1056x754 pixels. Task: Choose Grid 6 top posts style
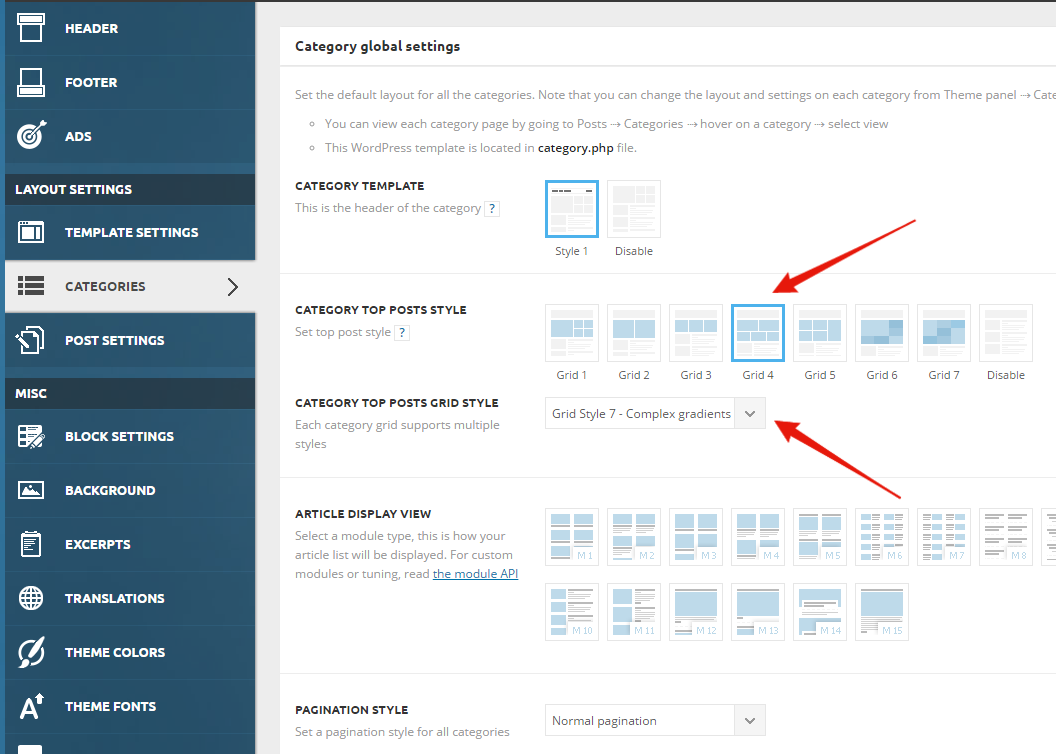pyautogui.click(x=882, y=333)
